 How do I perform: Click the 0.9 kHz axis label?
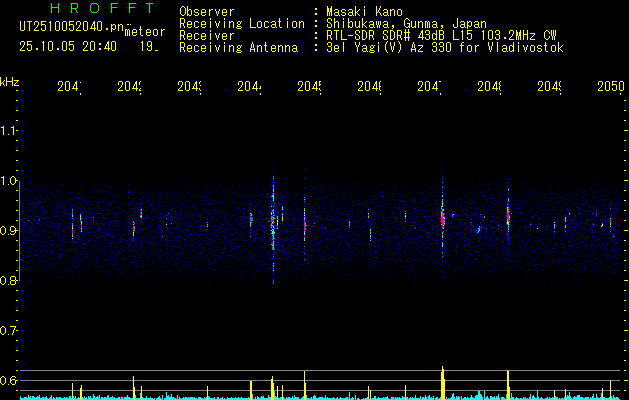coord(8,230)
